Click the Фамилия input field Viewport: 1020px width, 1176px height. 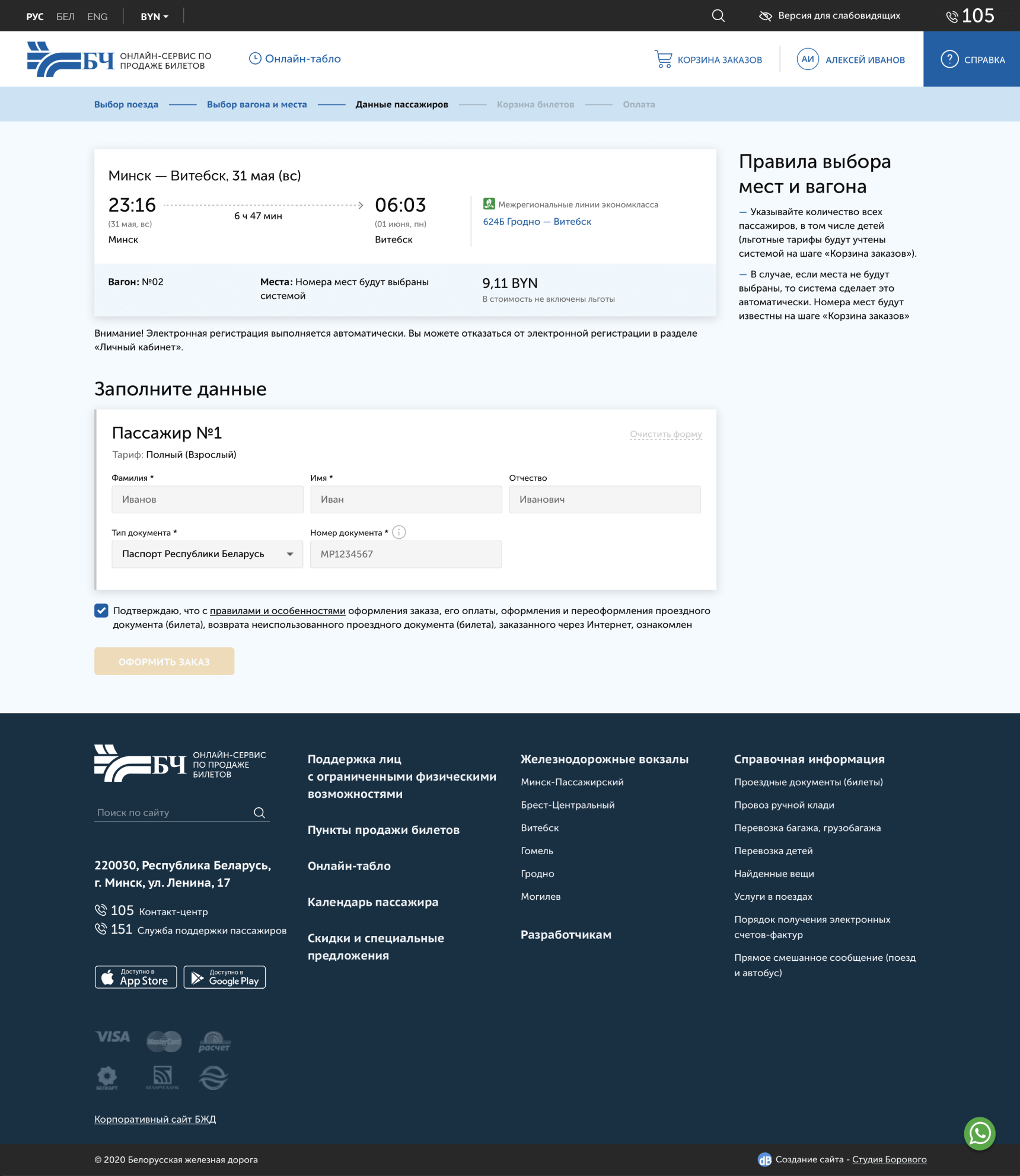click(x=207, y=499)
